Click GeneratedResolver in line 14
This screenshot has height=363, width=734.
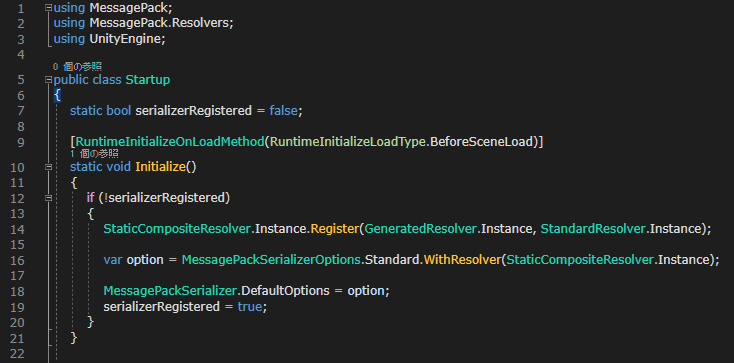pos(420,229)
